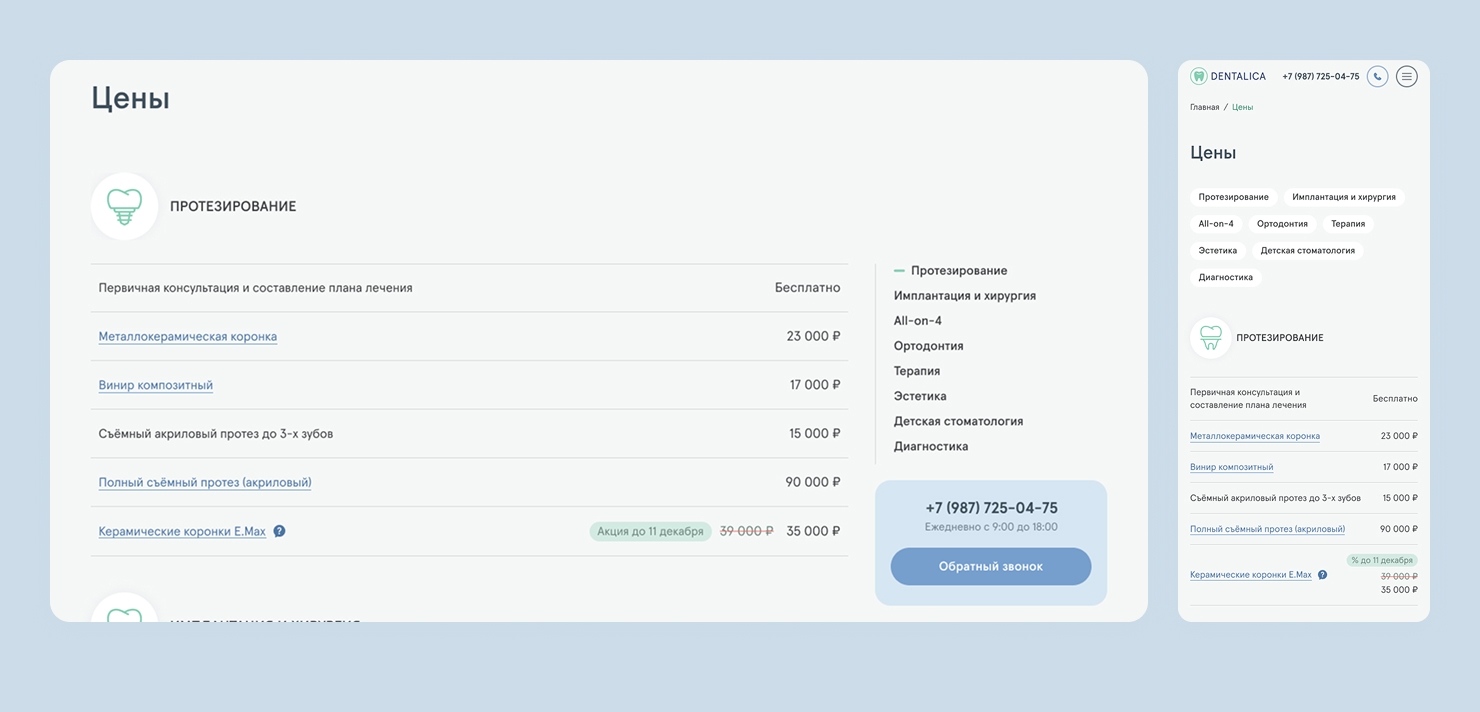Open desktop Металлокерамическая коронка link
The image size is (1480, 712).
click(188, 337)
